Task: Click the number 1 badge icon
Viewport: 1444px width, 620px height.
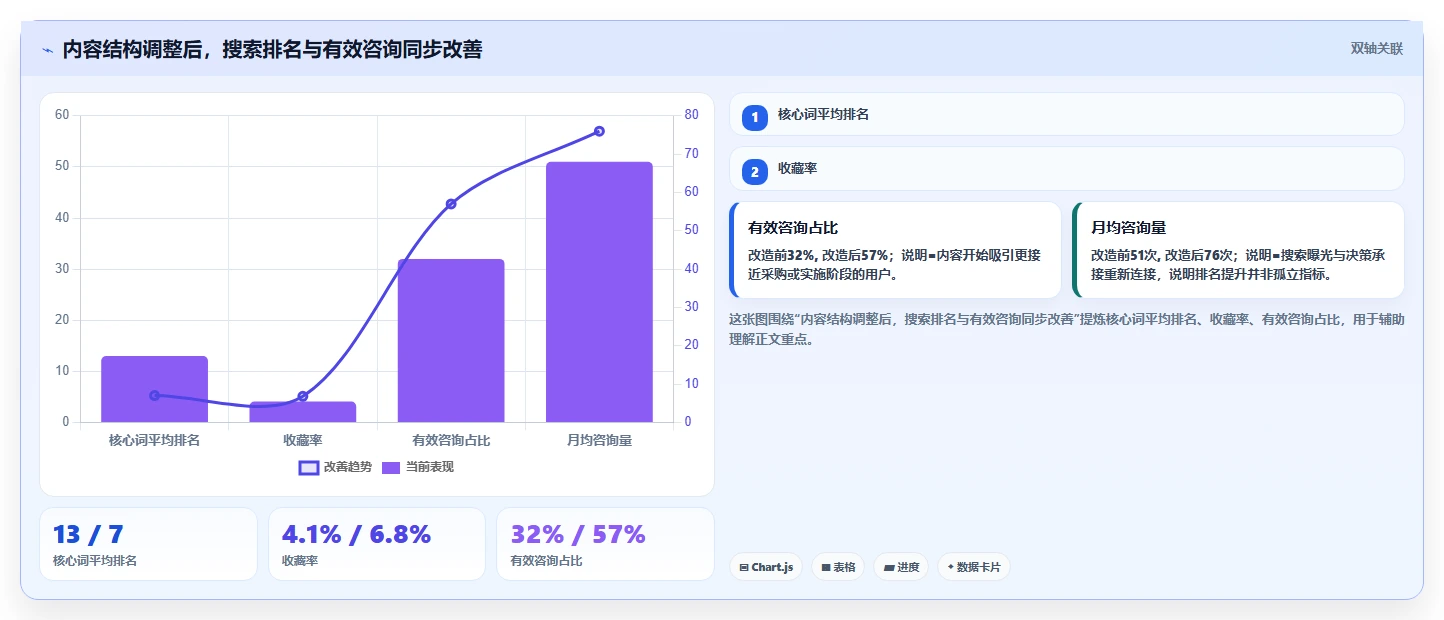Action: (x=755, y=117)
